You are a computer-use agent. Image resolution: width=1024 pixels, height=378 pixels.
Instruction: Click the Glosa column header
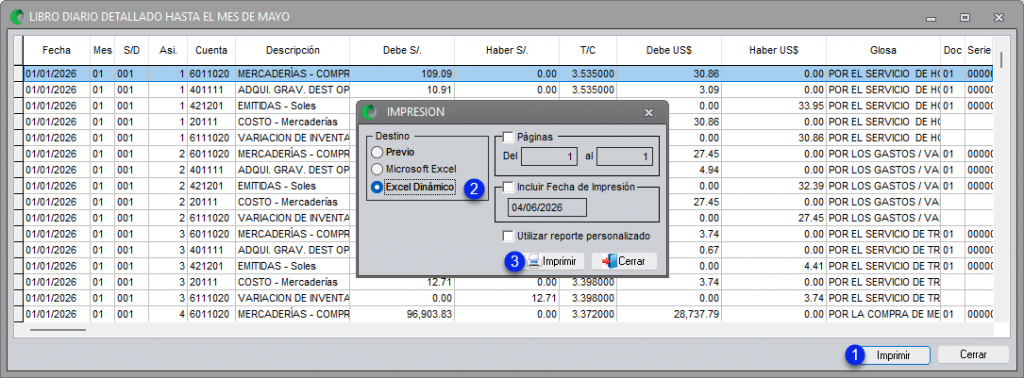(x=884, y=50)
